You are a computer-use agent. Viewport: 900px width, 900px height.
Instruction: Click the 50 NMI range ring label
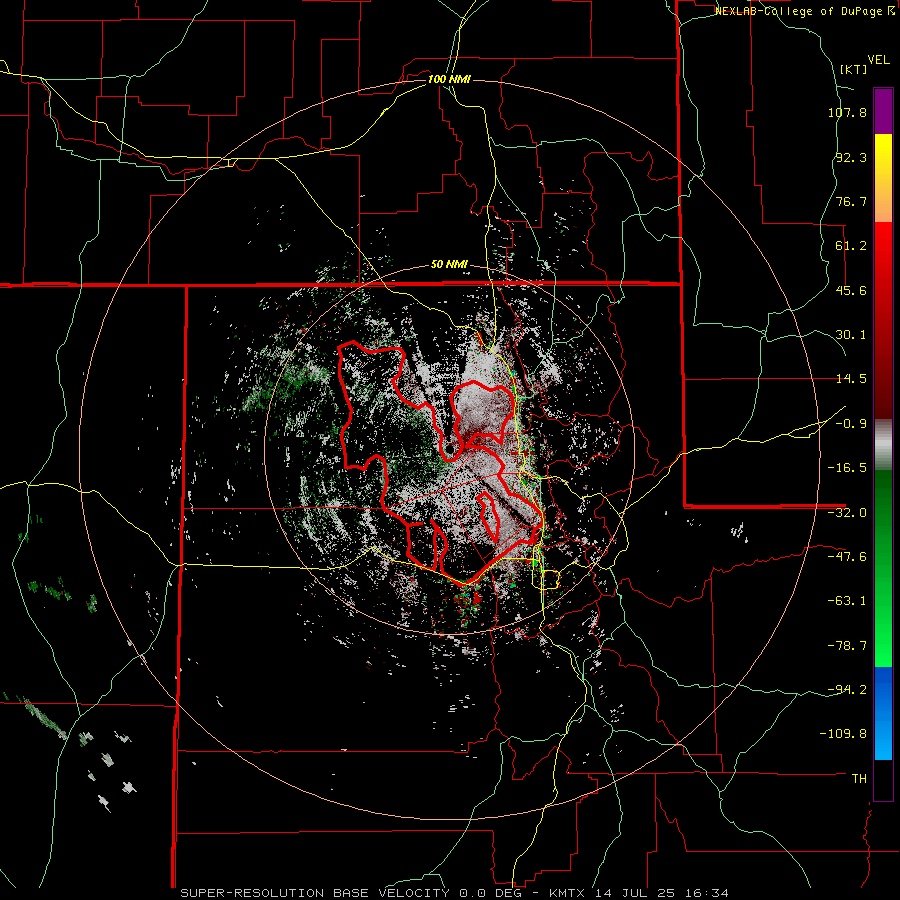point(449,264)
